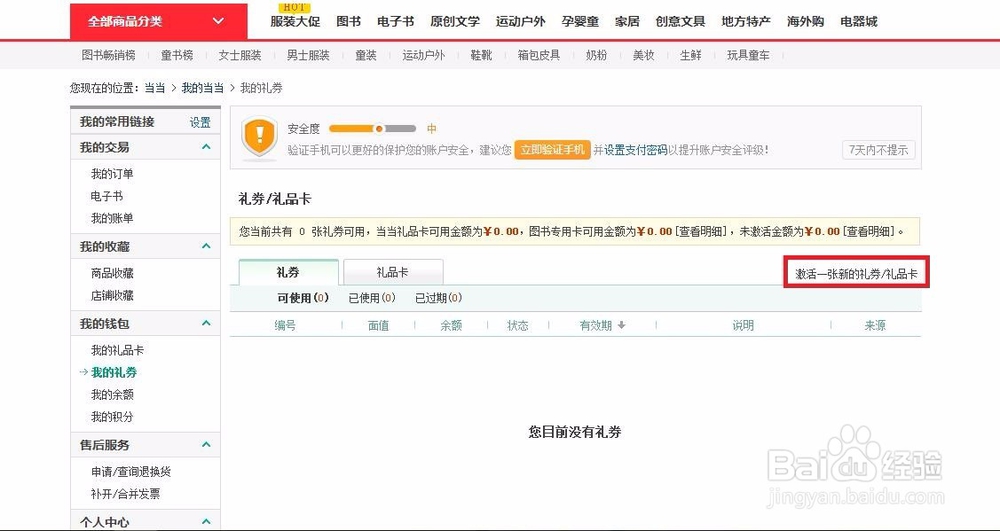1000x531 pixels.
Task: Open the 设置支付密码 link
Action: coord(636,150)
